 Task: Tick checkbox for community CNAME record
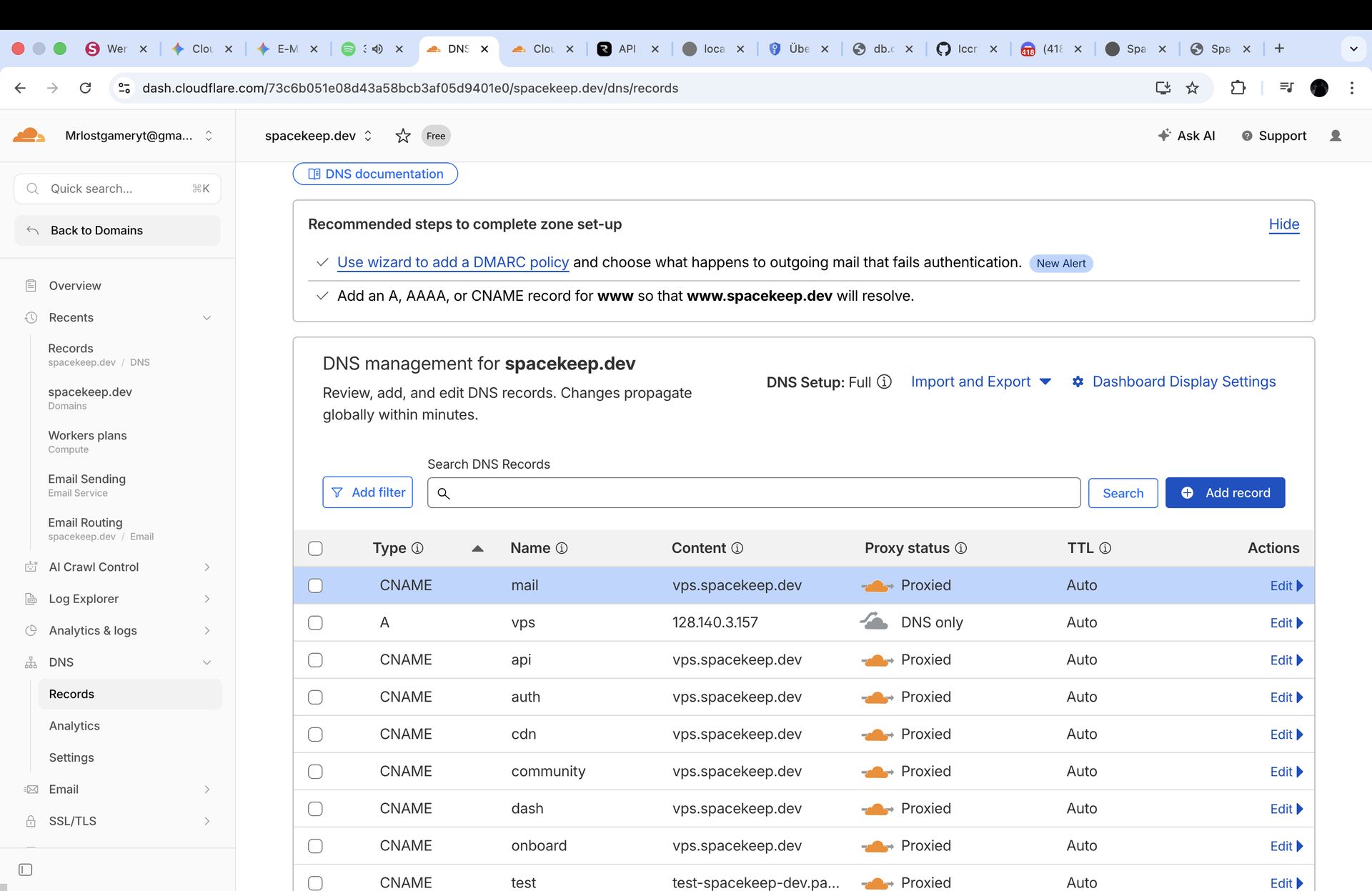click(x=315, y=772)
